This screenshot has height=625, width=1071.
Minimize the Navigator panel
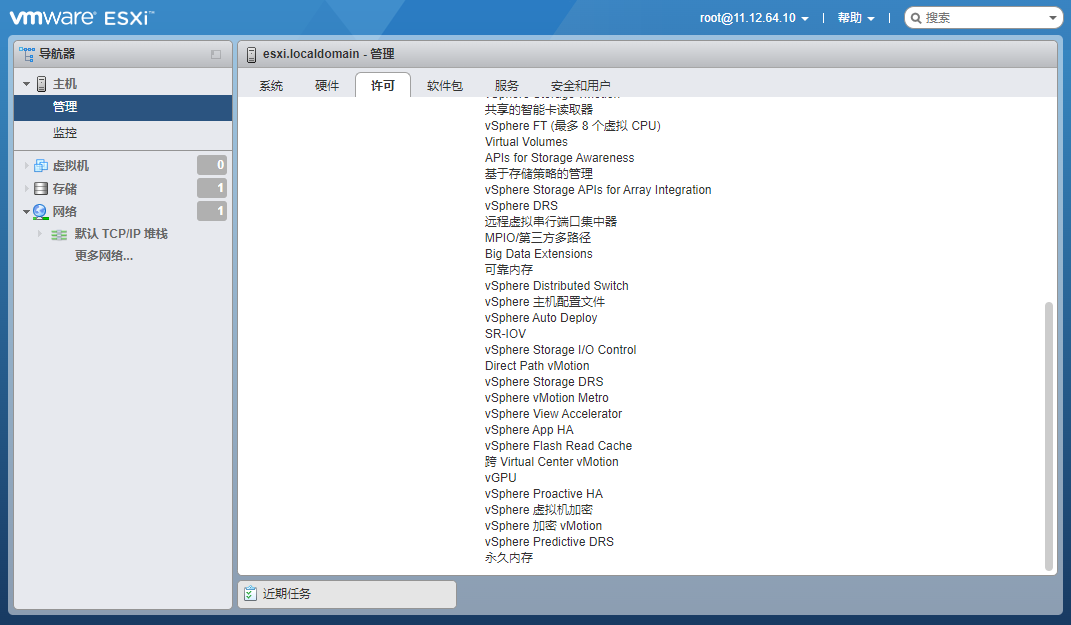[216, 54]
